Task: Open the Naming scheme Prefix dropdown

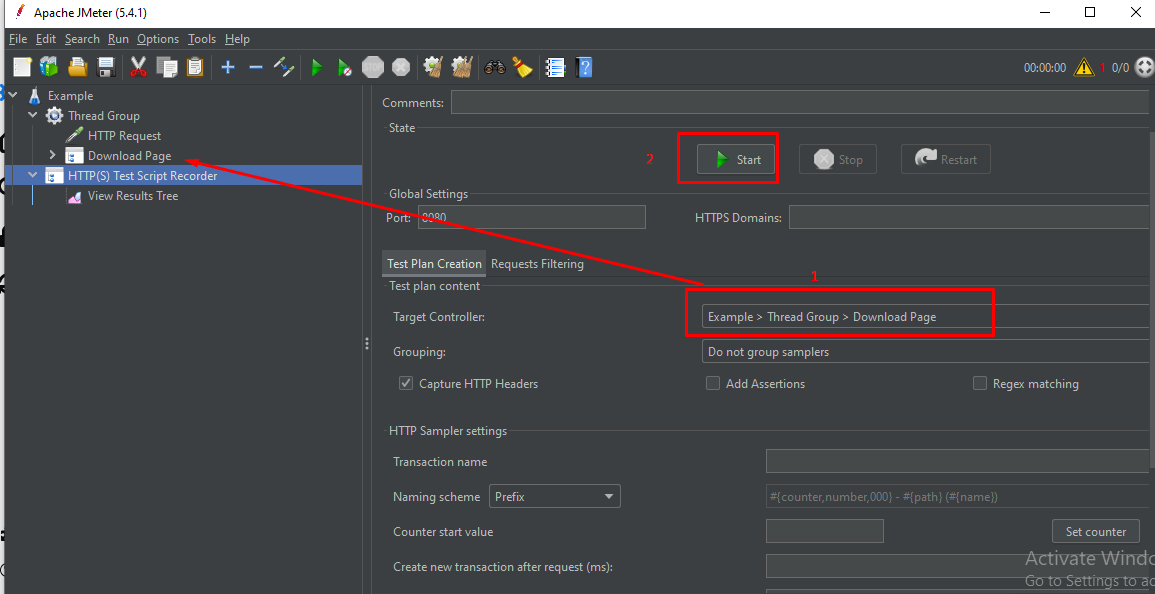Action: click(555, 497)
